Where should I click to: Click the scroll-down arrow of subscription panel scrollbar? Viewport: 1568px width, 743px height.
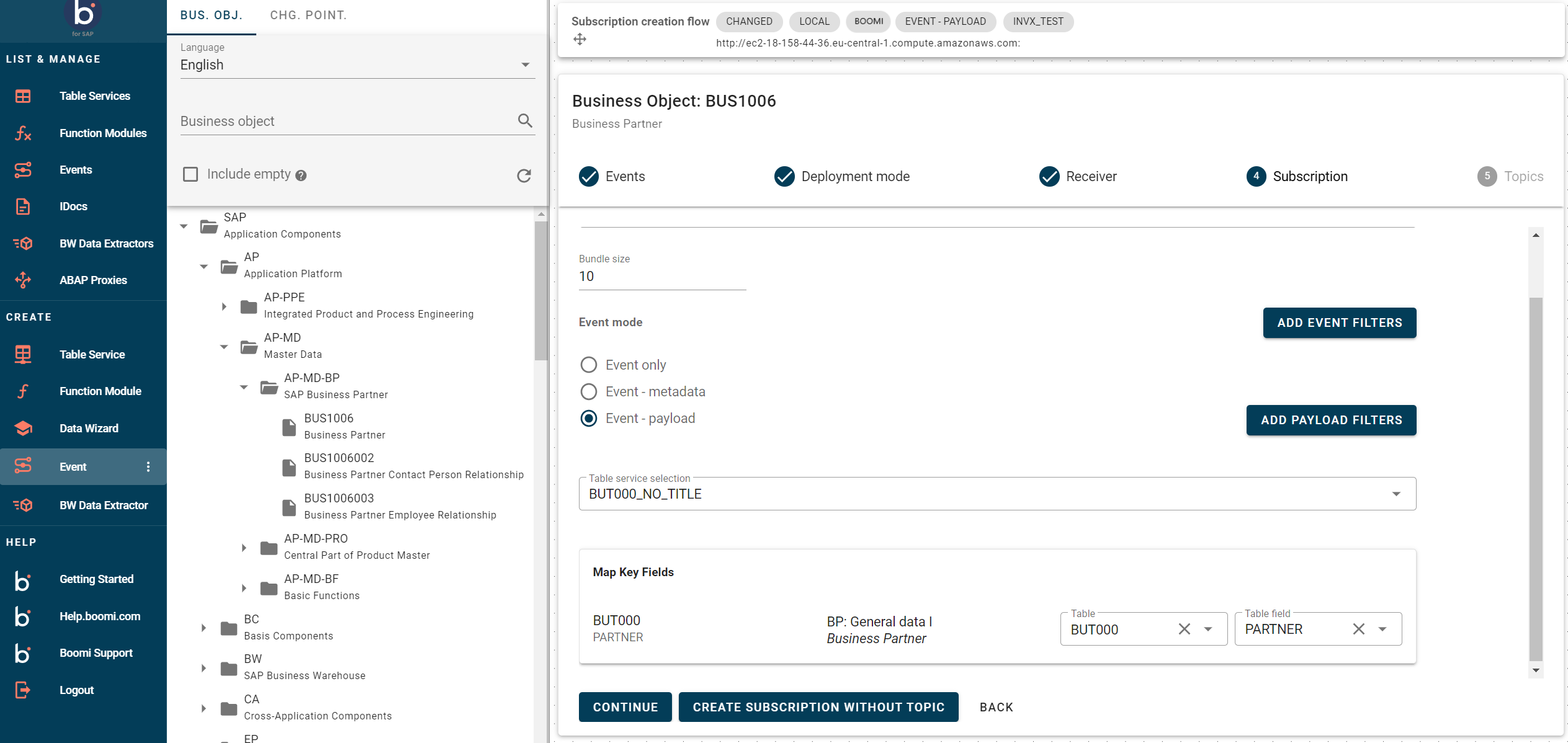(x=1536, y=670)
